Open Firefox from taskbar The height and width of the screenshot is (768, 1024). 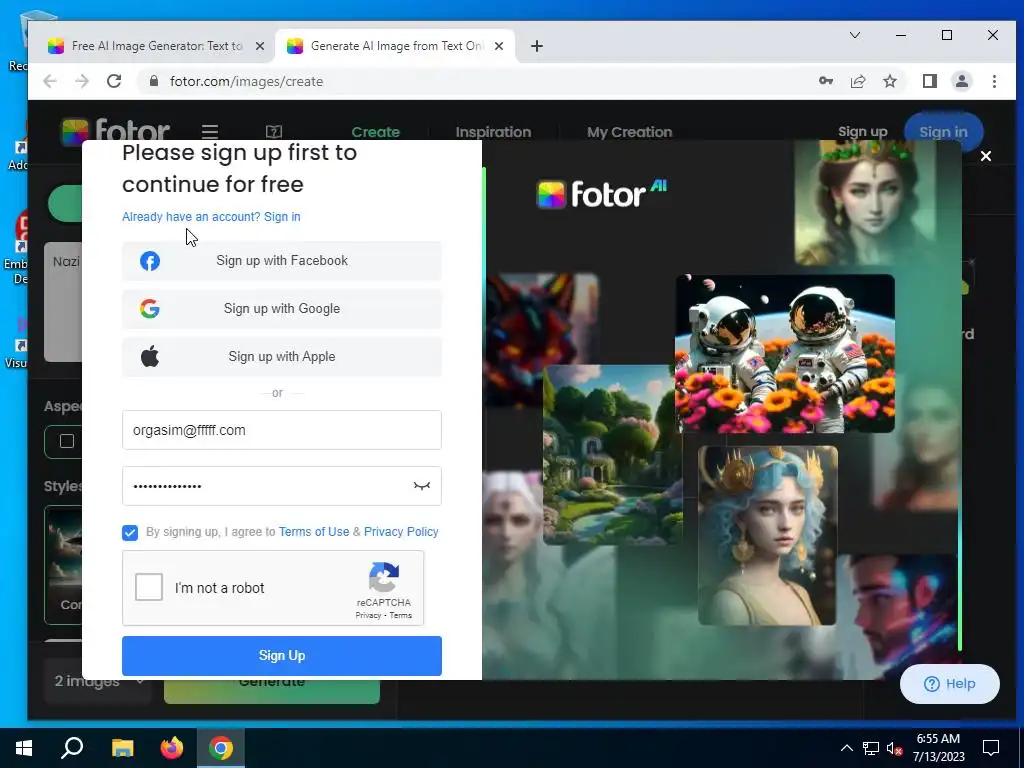pos(172,748)
